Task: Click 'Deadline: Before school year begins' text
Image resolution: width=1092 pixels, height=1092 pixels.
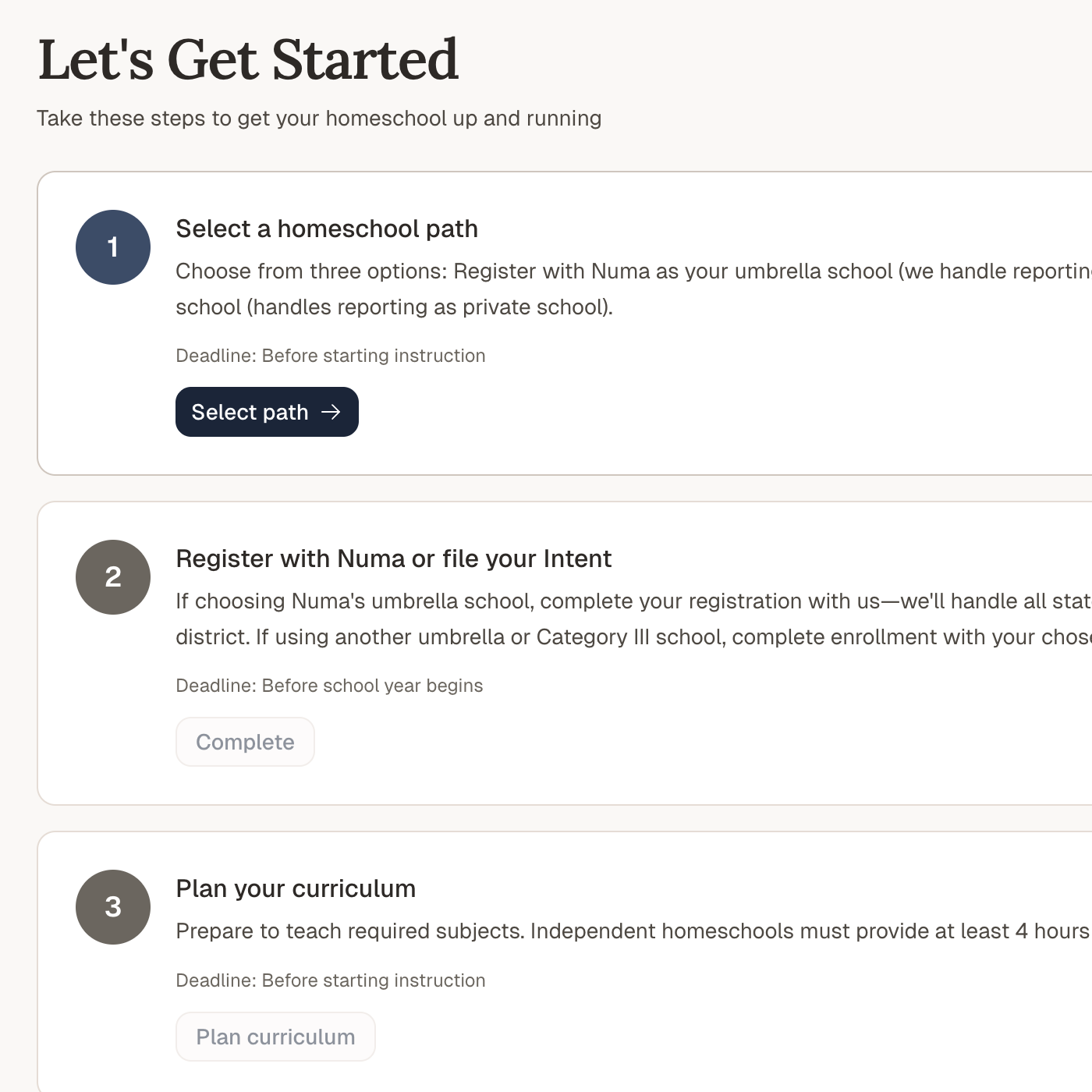Action: [329, 686]
